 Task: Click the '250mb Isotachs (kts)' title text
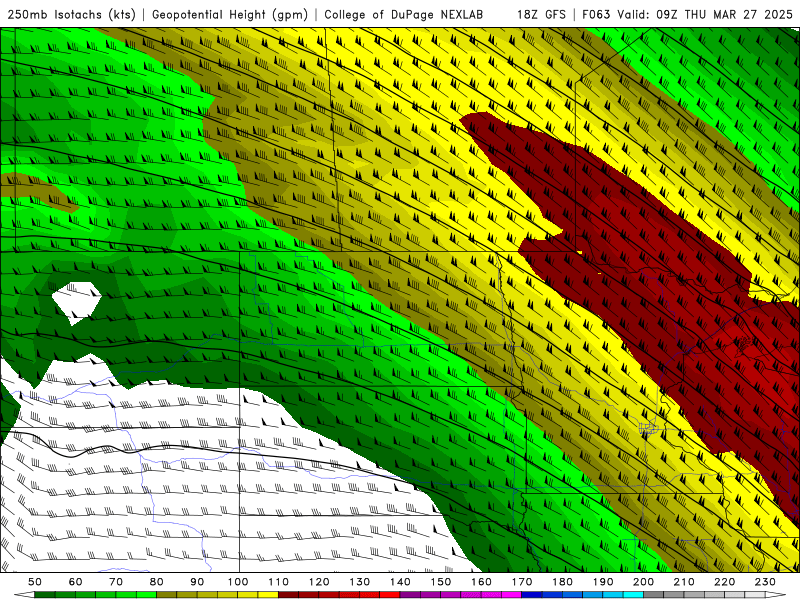tap(72, 14)
